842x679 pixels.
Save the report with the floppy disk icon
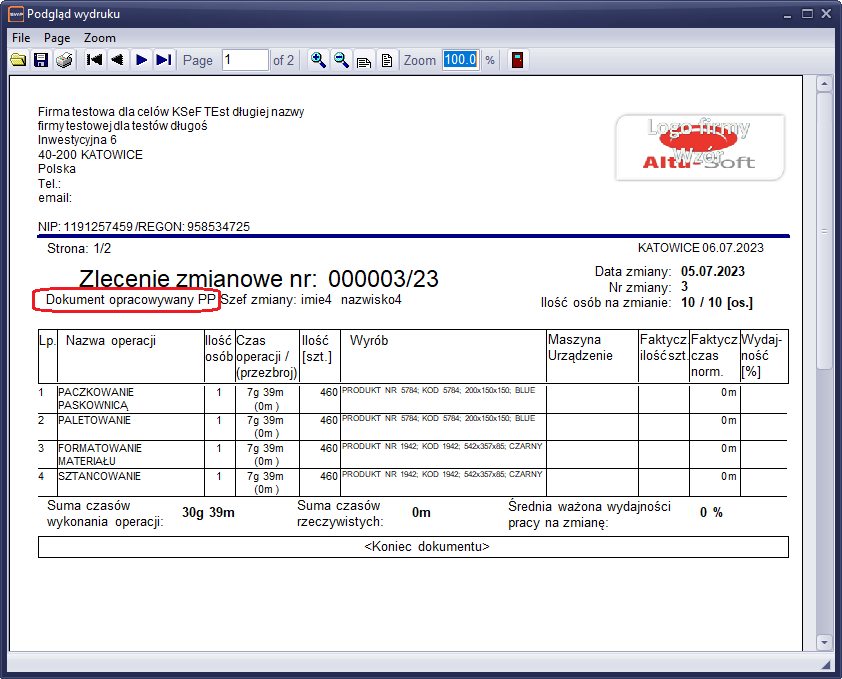(41, 60)
